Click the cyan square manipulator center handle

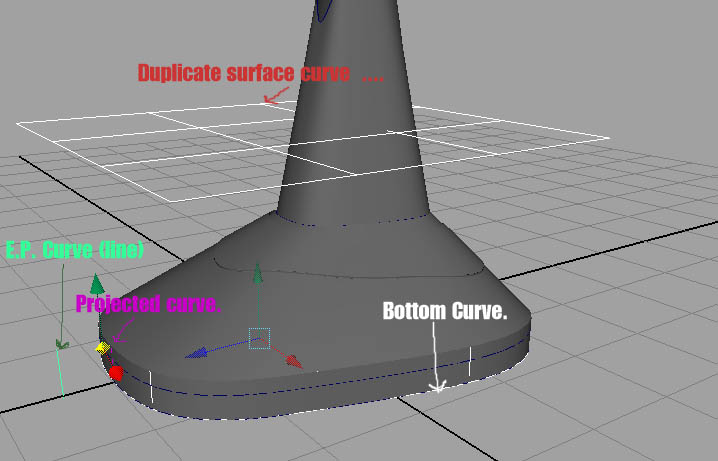point(259,338)
